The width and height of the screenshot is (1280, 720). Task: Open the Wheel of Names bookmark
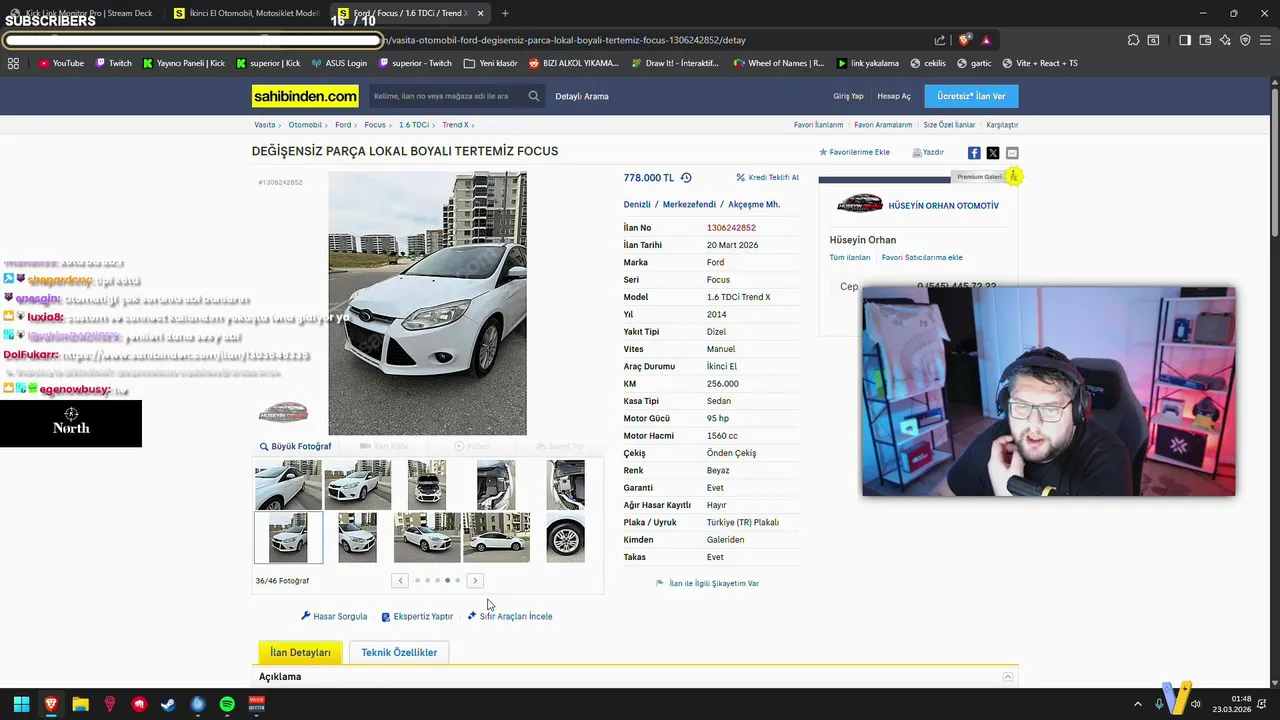coord(778,63)
